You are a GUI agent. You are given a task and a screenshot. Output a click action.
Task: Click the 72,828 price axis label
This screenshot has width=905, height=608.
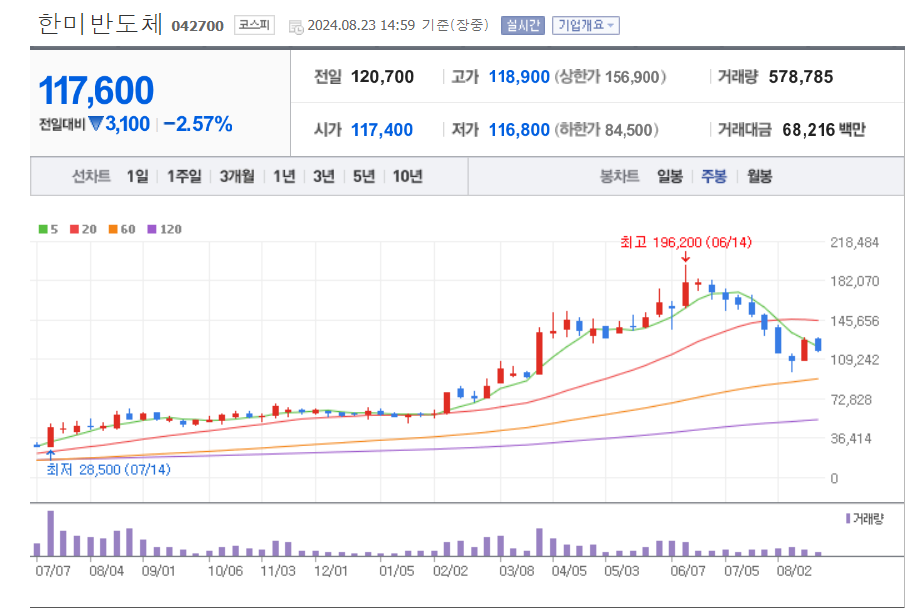pyautogui.click(x=851, y=400)
